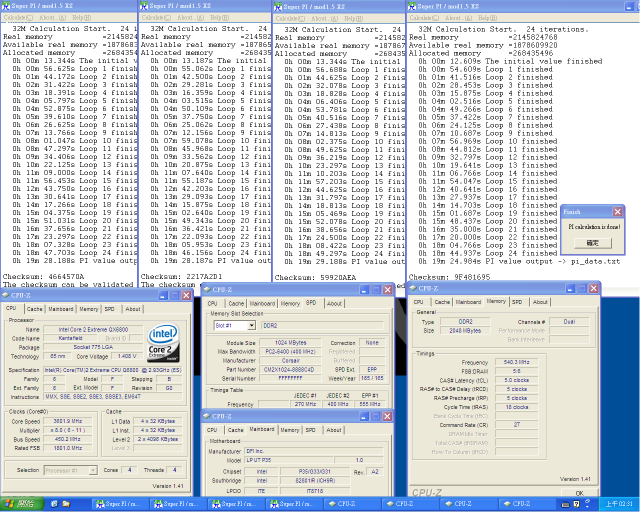This screenshot has height=512, width=640.
Task: Select SPD tab in the Motherboard window
Action: (311, 430)
